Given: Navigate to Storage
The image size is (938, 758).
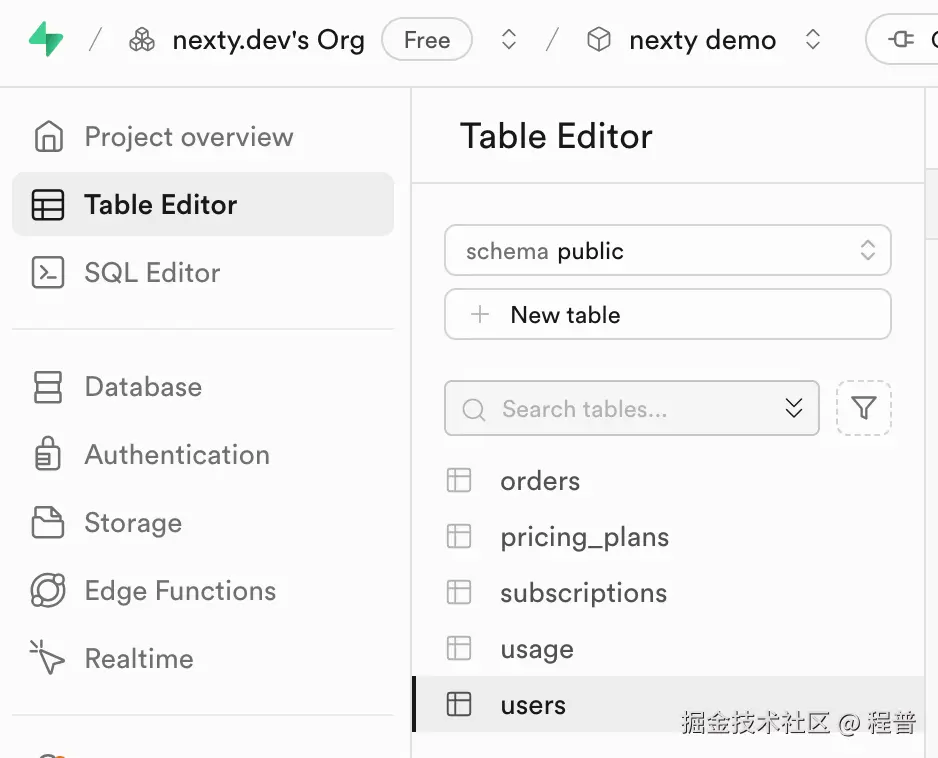Looking at the screenshot, I should tap(132, 523).
